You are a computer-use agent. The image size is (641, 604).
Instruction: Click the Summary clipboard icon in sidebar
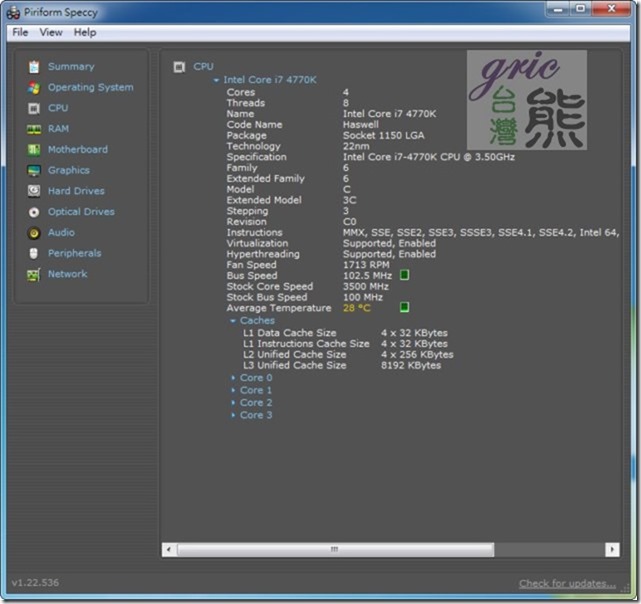tap(34, 67)
